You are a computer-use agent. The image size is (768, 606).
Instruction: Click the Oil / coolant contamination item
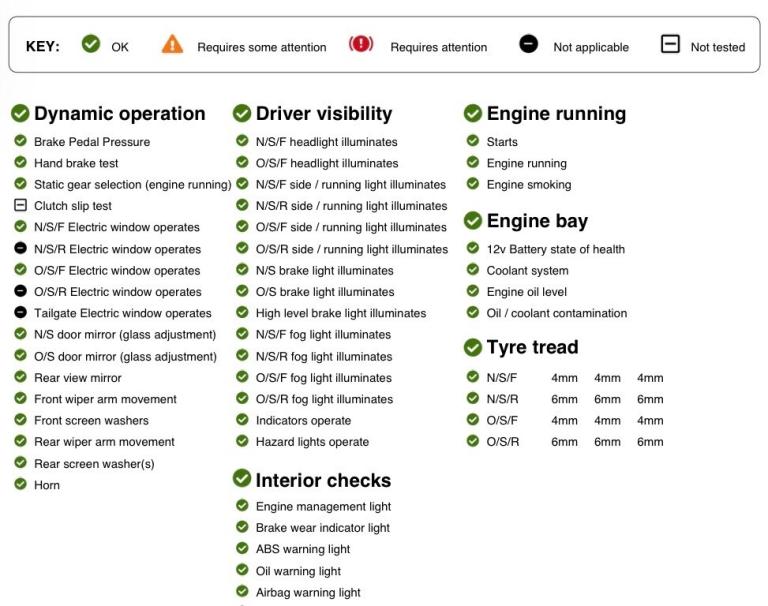556,313
